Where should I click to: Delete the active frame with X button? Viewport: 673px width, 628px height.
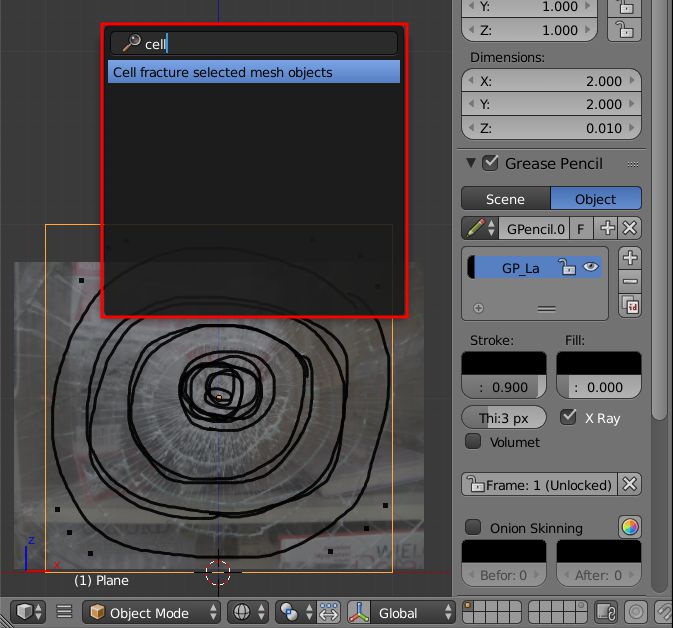pyautogui.click(x=629, y=485)
